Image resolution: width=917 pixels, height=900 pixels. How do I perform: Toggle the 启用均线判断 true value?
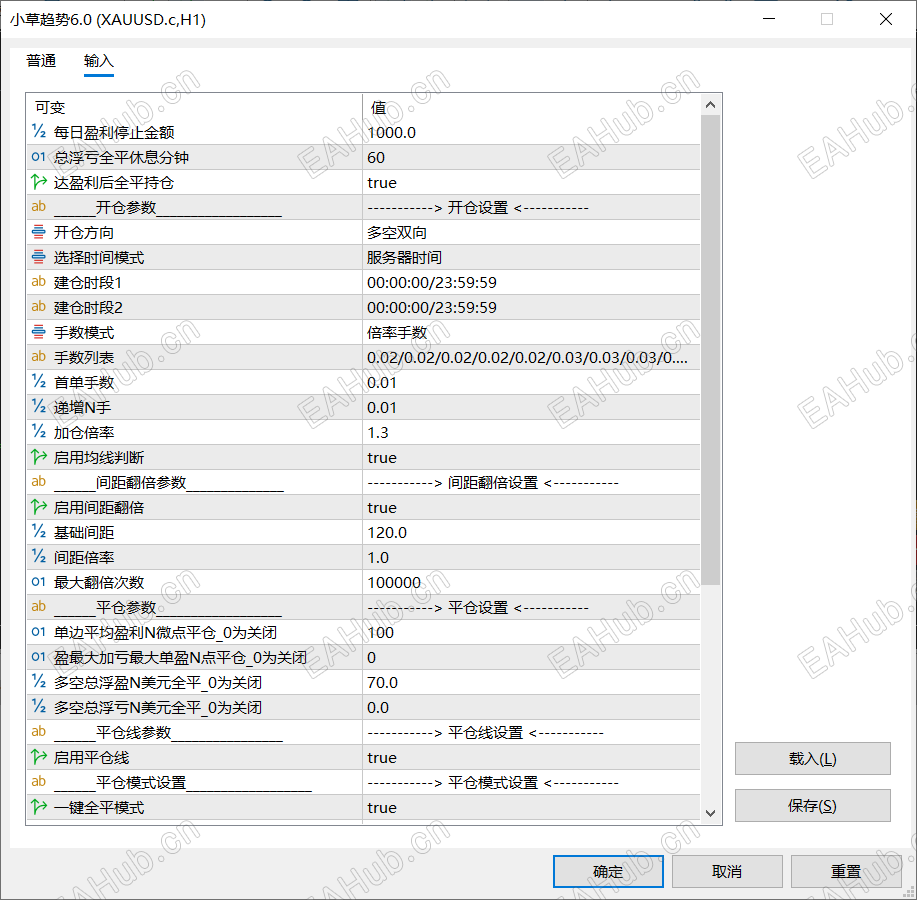point(531,457)
